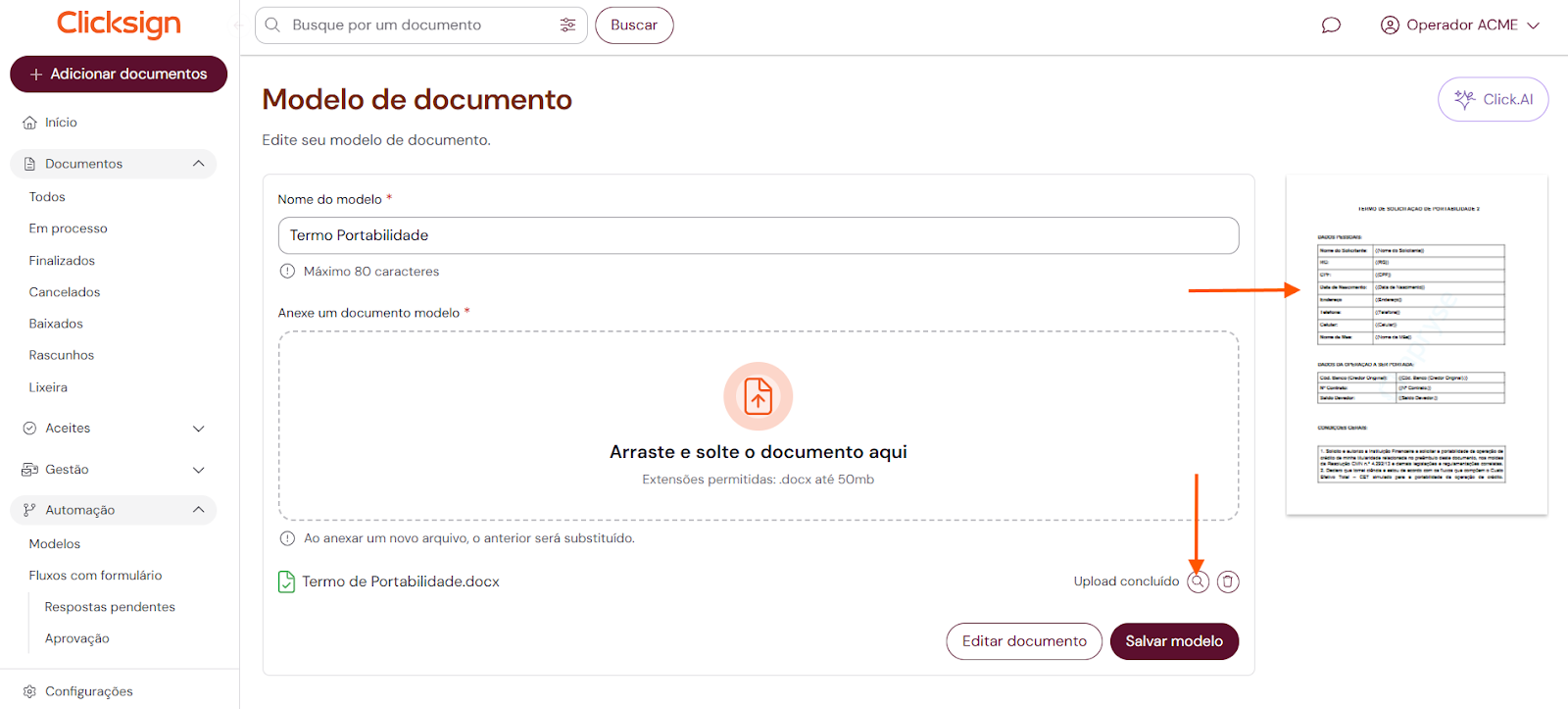Open the document preview thumbnail
1568x709 pixels.
pos(1416,344)
